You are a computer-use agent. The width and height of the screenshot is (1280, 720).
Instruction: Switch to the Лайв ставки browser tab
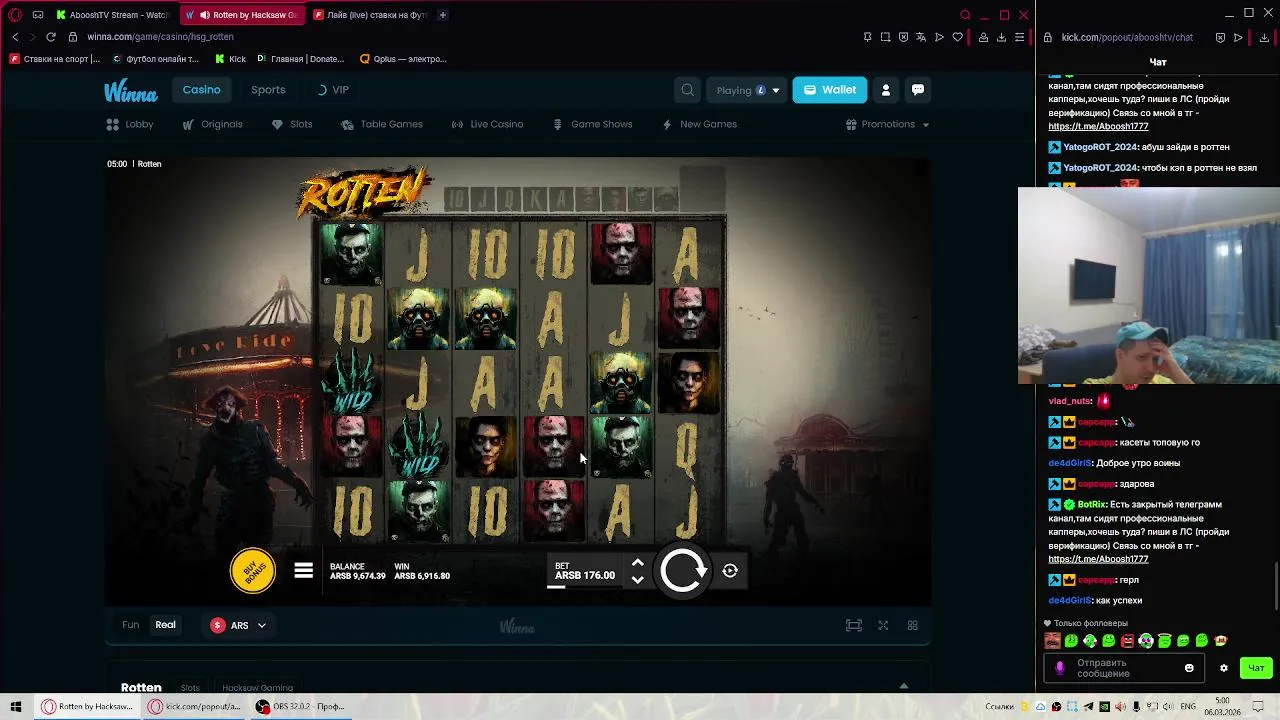coord(370,15)
